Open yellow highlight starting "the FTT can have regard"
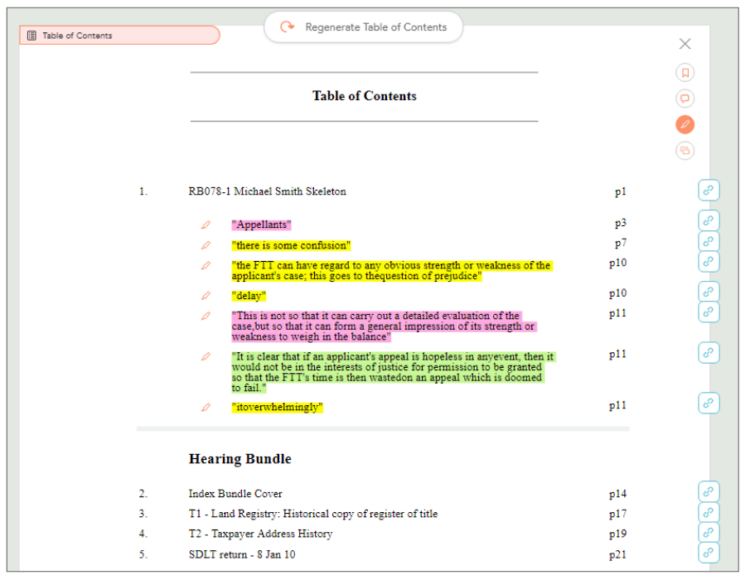 pyautogui.click(x=392, y=271)
